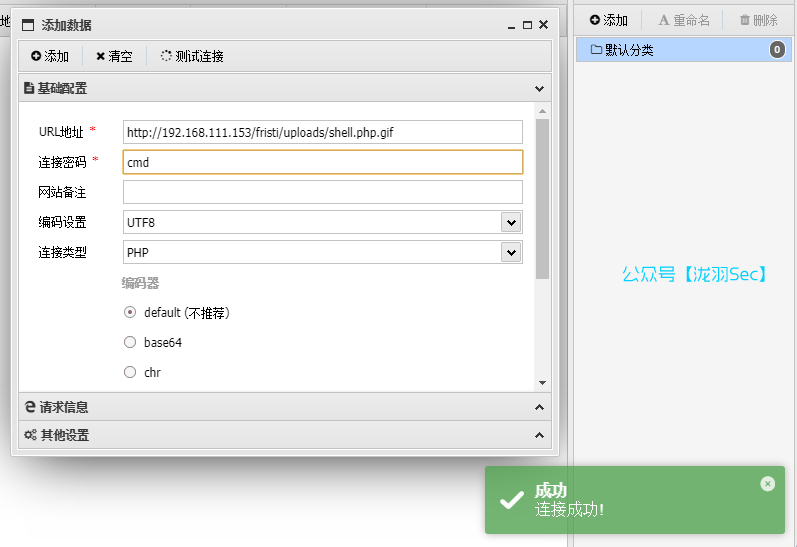Close the green success notification

(767, 484)
